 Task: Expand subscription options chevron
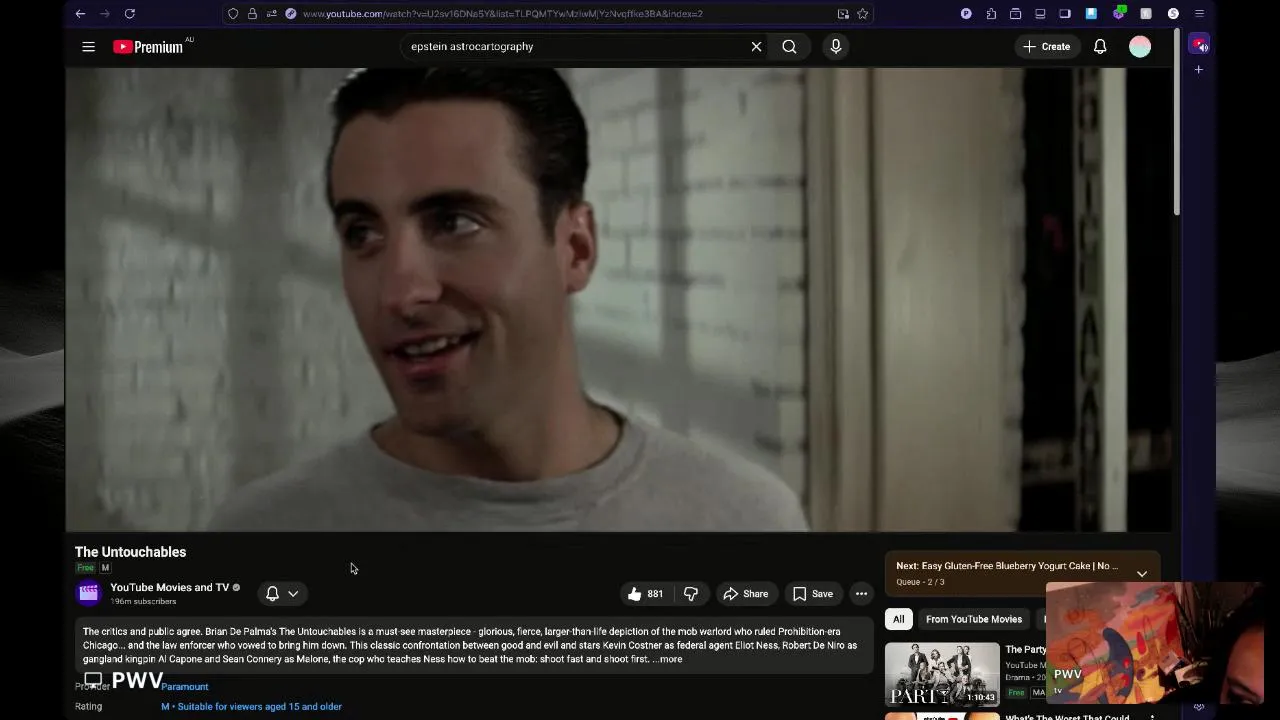tap(293, 593)
